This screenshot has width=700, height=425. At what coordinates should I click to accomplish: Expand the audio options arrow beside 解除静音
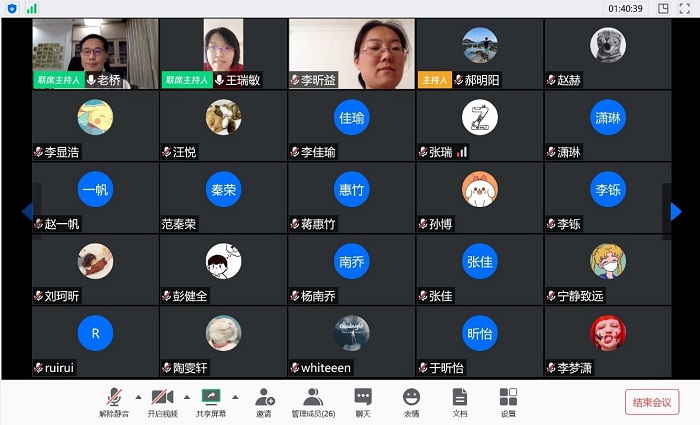(x=138, y=396)
